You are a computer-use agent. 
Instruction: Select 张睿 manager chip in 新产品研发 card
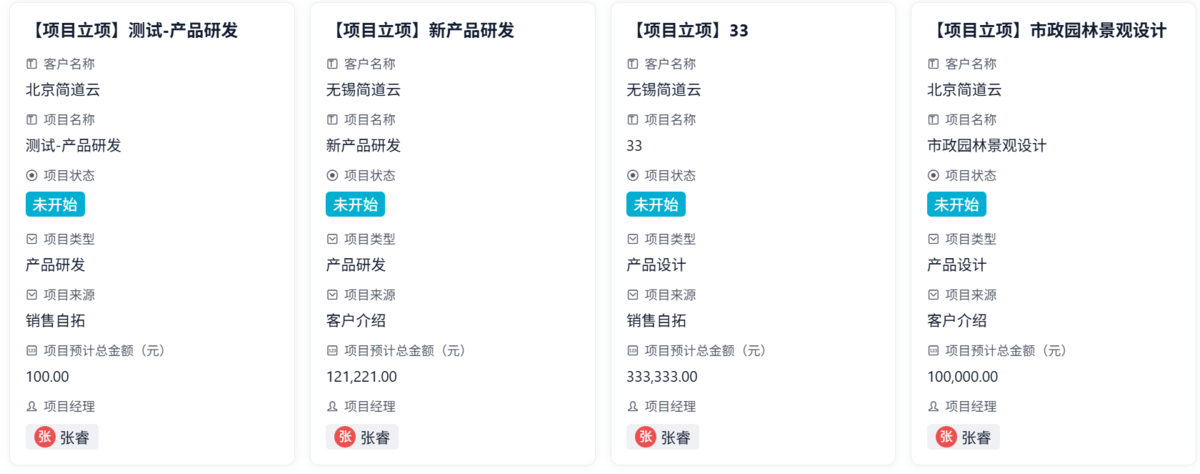(362, 437)
